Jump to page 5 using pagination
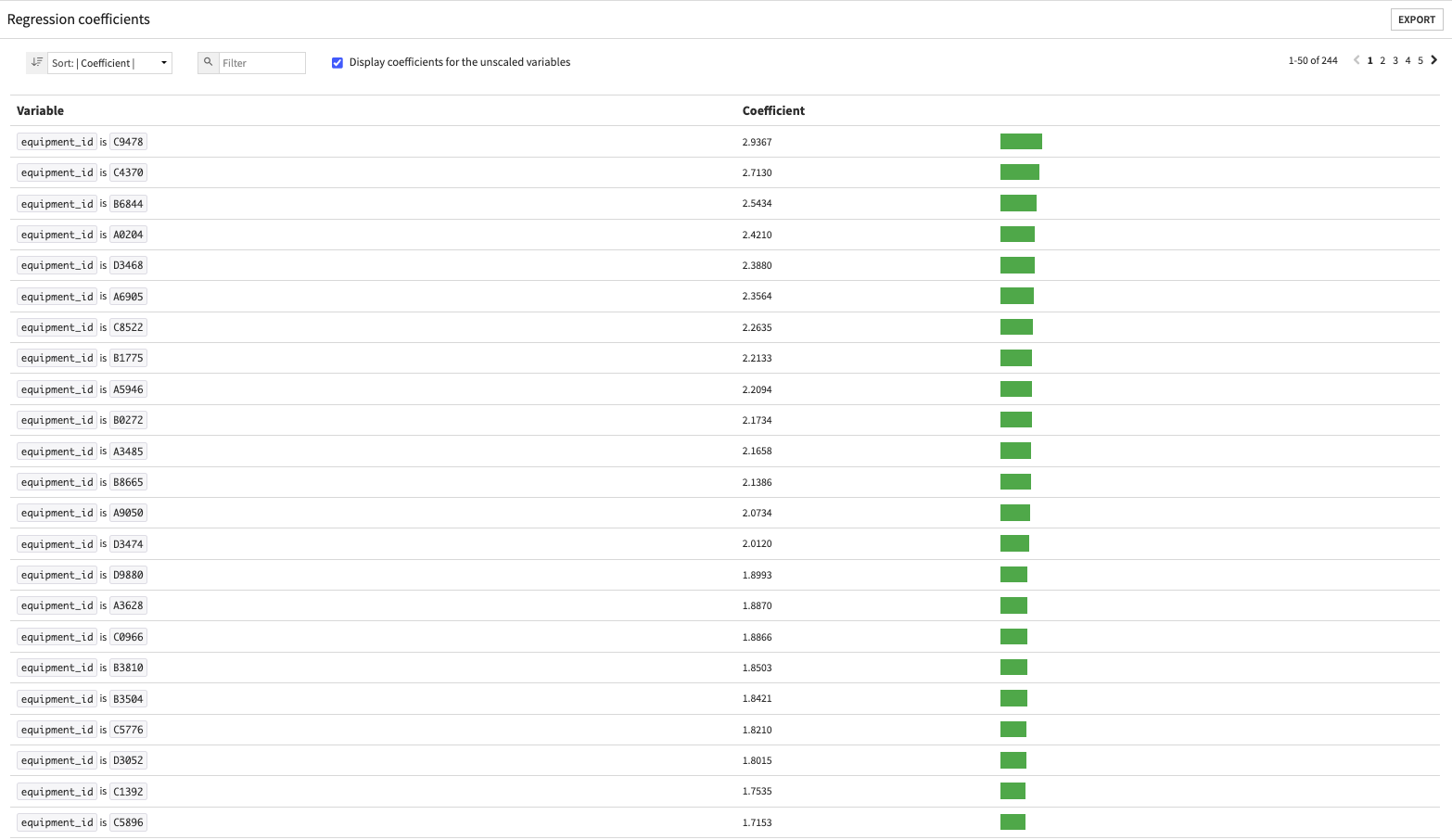1452x840 pixels. [1420, 59]
